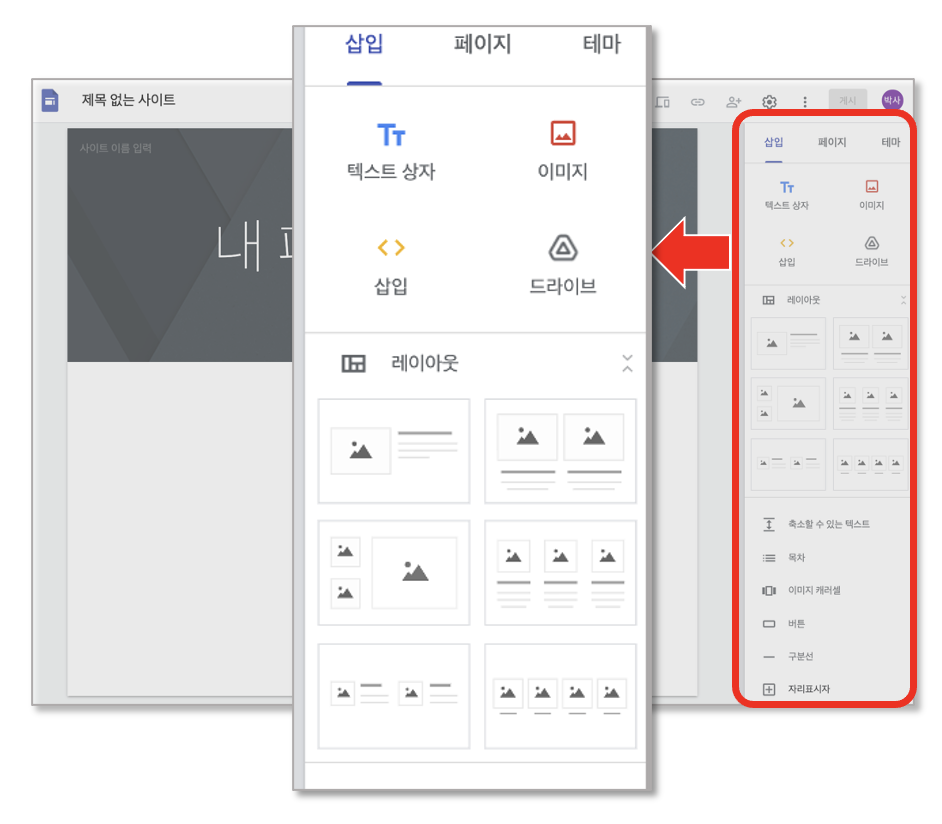This screenshot has width=942, height=824.
Task: Open the share with others person icon
Action: point(734,102)
